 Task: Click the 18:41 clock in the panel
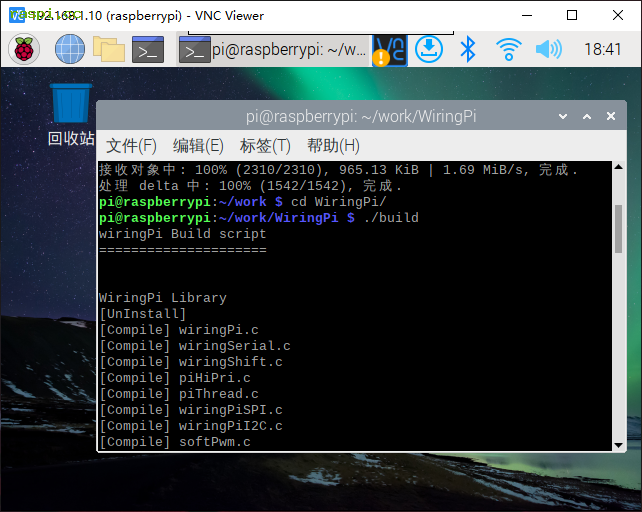[602, 49]
